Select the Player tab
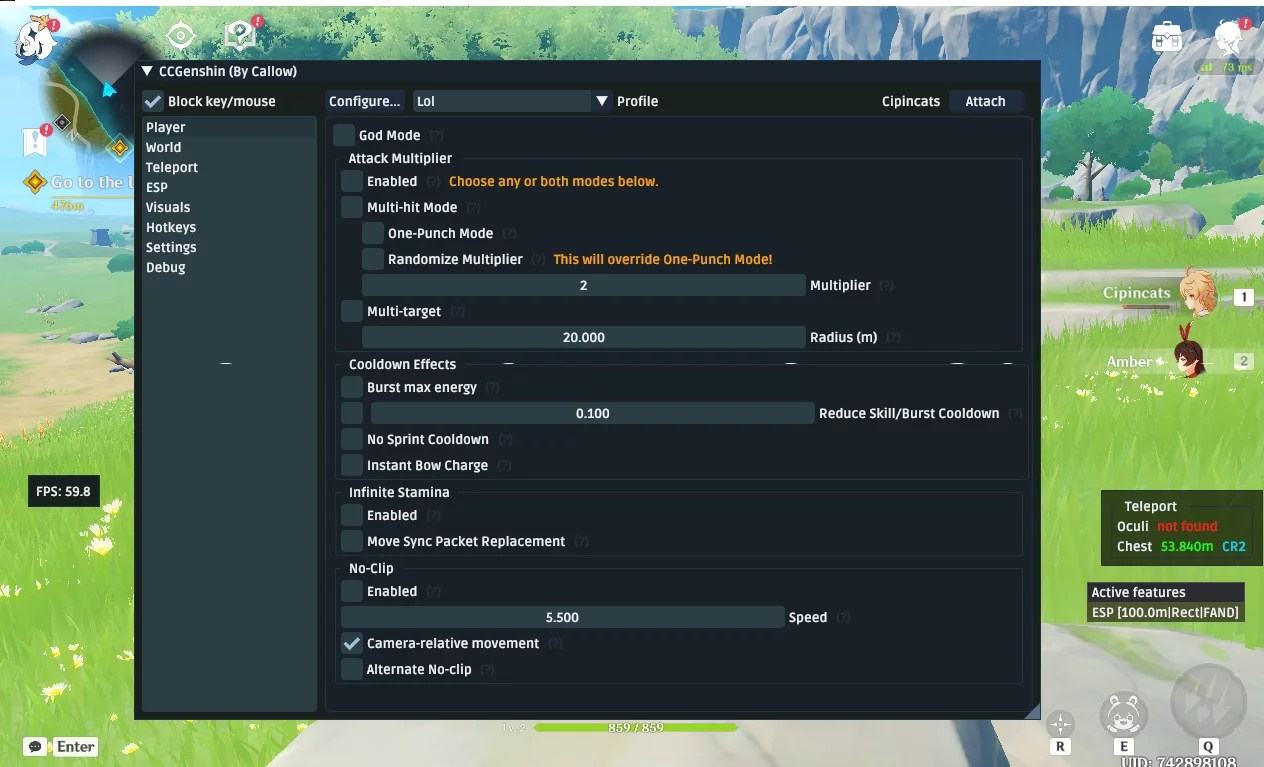 [229, 127]
